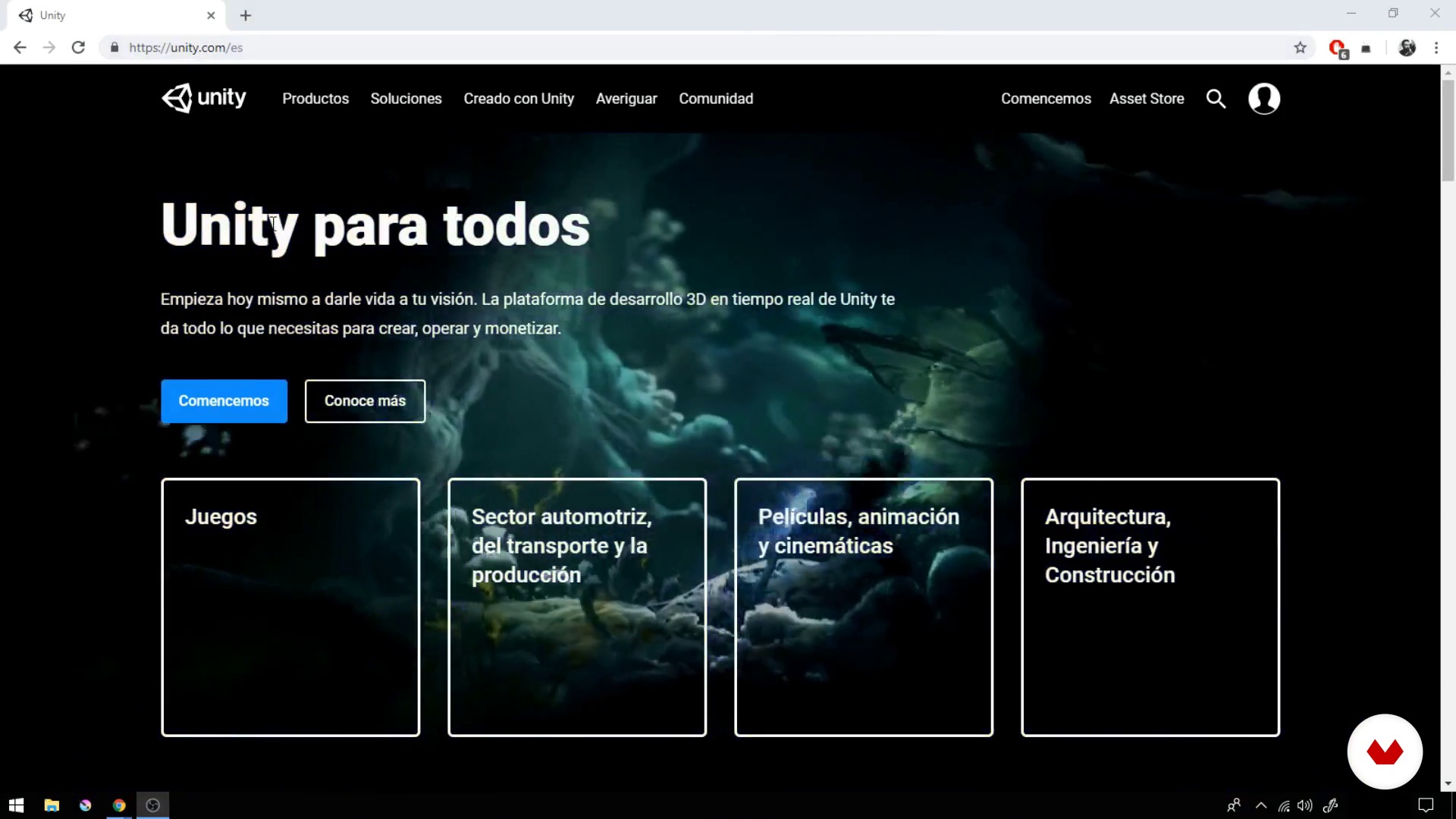Reload the page with the refresh icon

click(78, 47)
